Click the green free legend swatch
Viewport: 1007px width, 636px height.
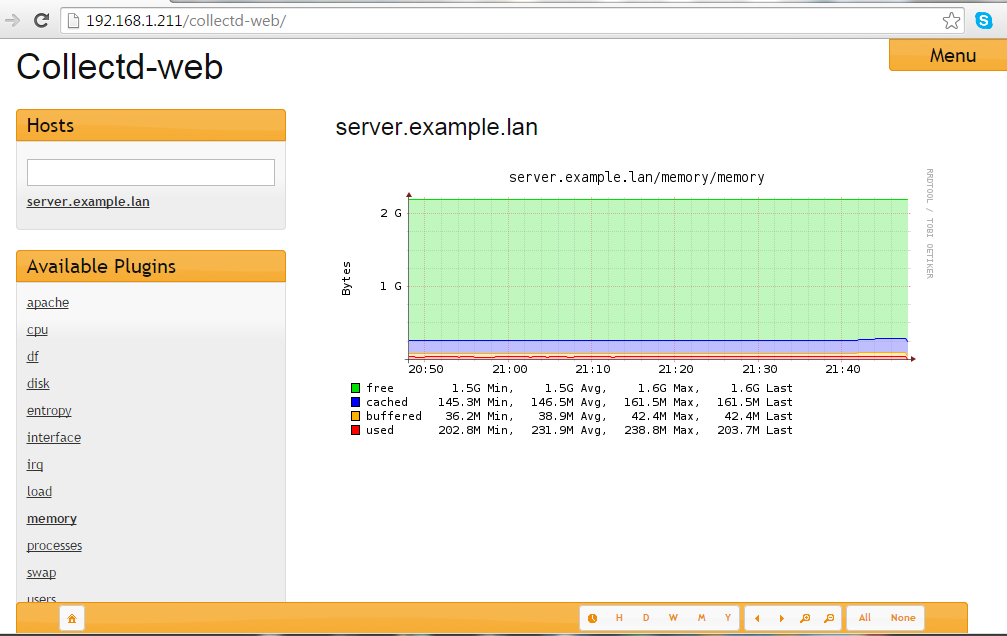point(355,388)
